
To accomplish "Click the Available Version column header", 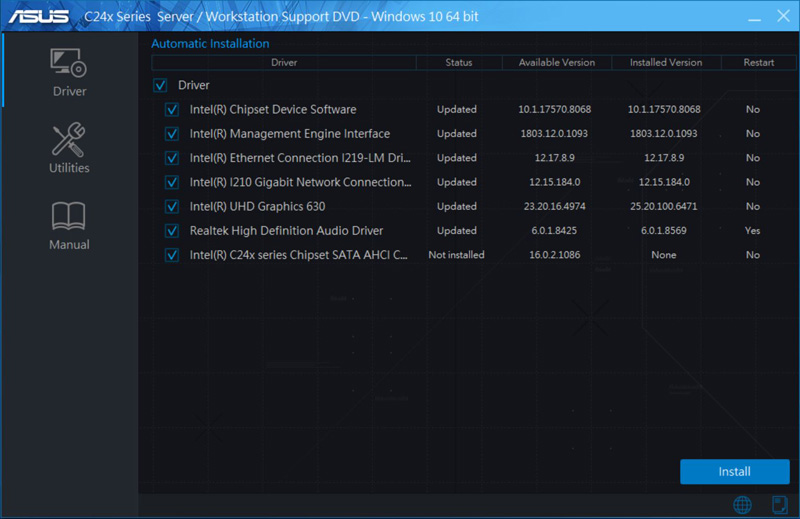I will tap(557, 62).
